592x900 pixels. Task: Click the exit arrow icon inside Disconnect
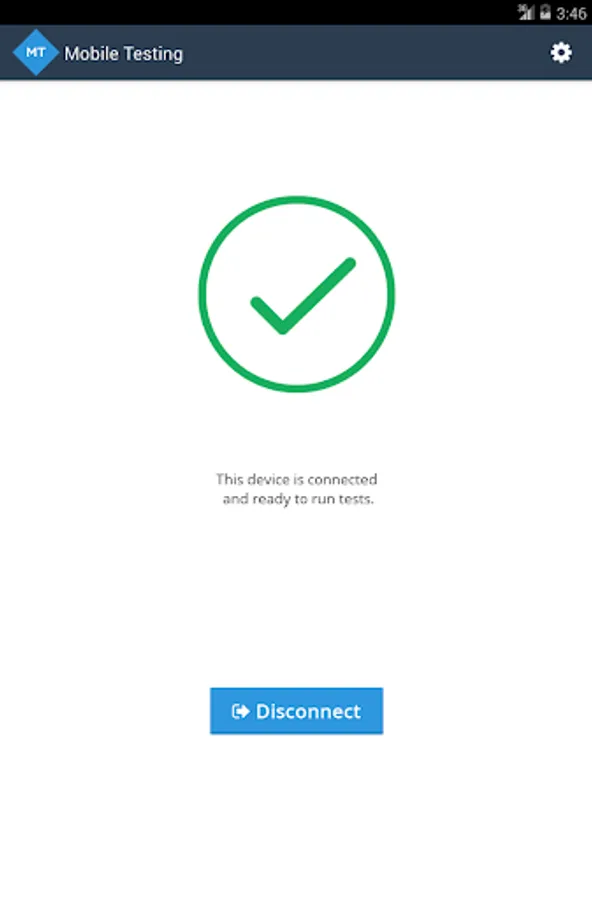pyautogui.click(x=240, y=712)
